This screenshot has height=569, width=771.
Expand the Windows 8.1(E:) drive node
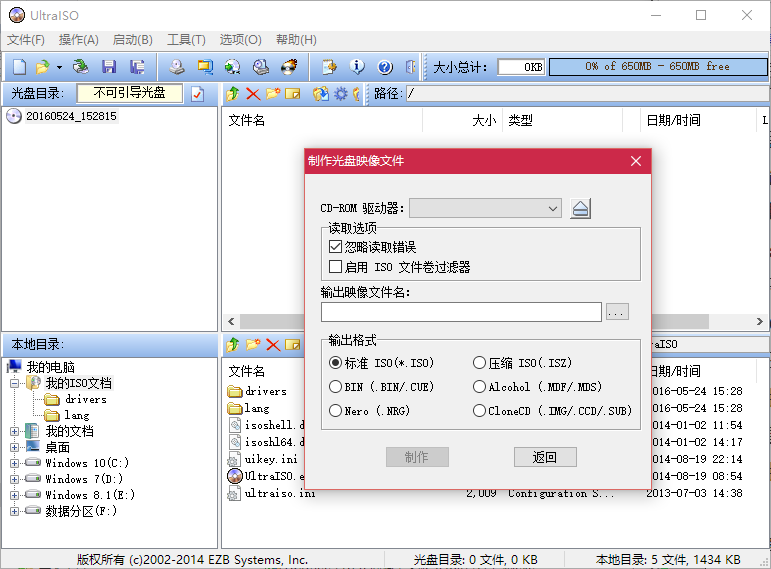[14, 495]
